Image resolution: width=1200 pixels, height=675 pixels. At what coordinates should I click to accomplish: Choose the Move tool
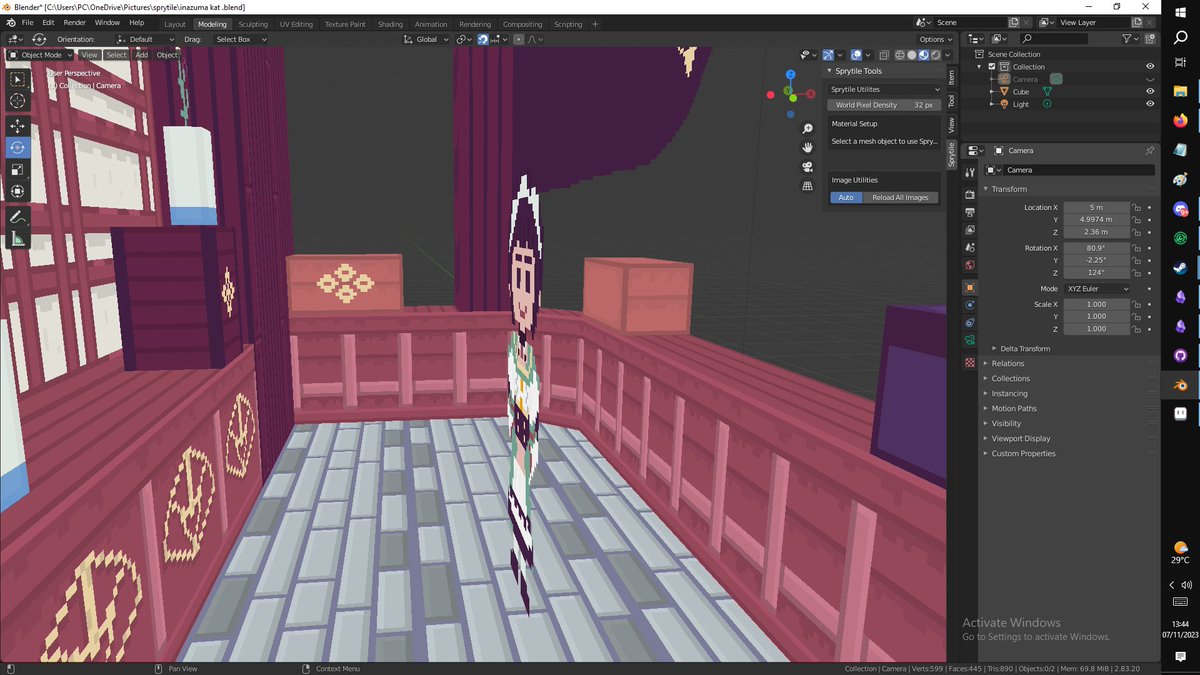(x=18, y=126)
